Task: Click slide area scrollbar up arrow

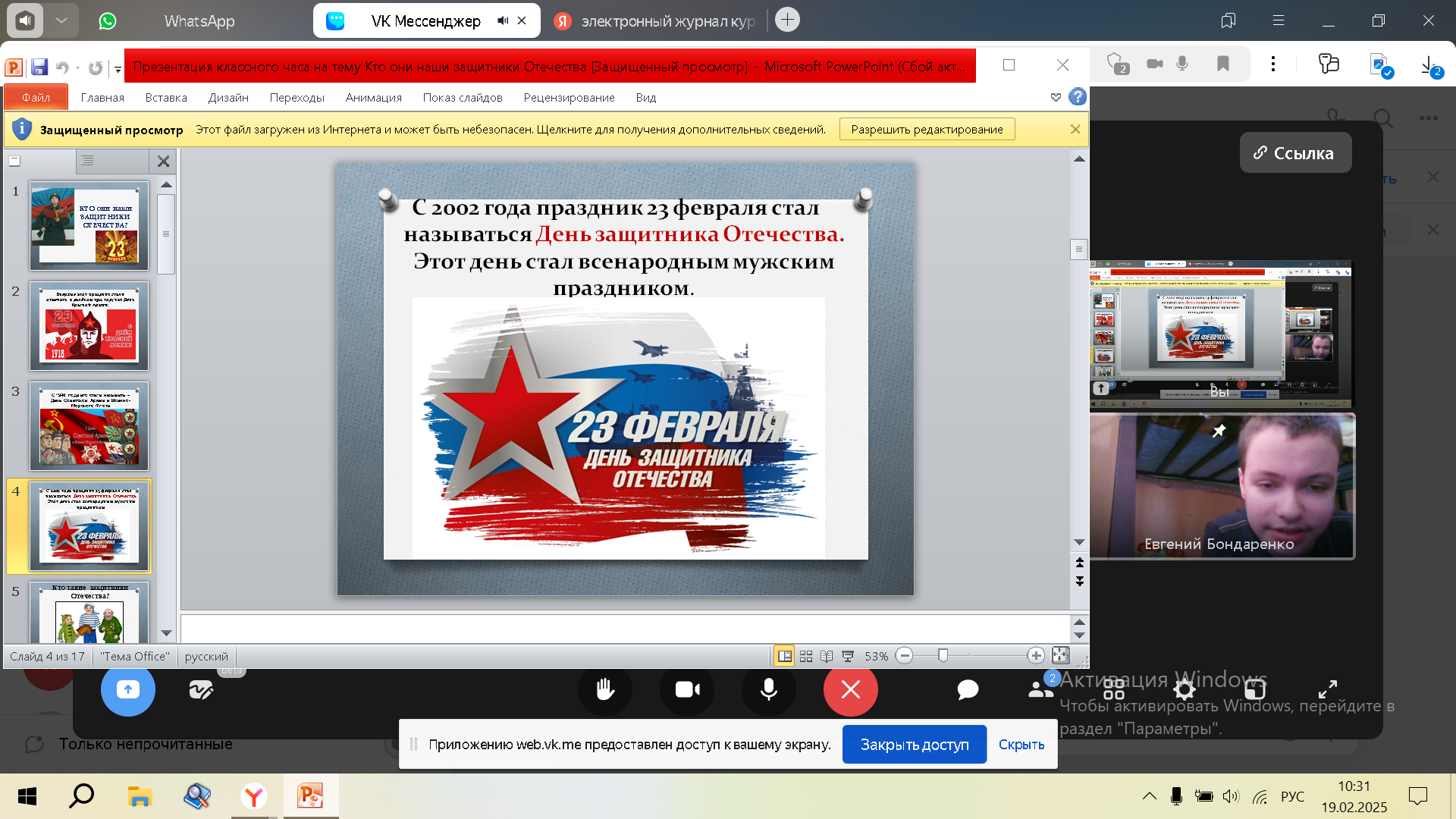Action: (1079, 159)
